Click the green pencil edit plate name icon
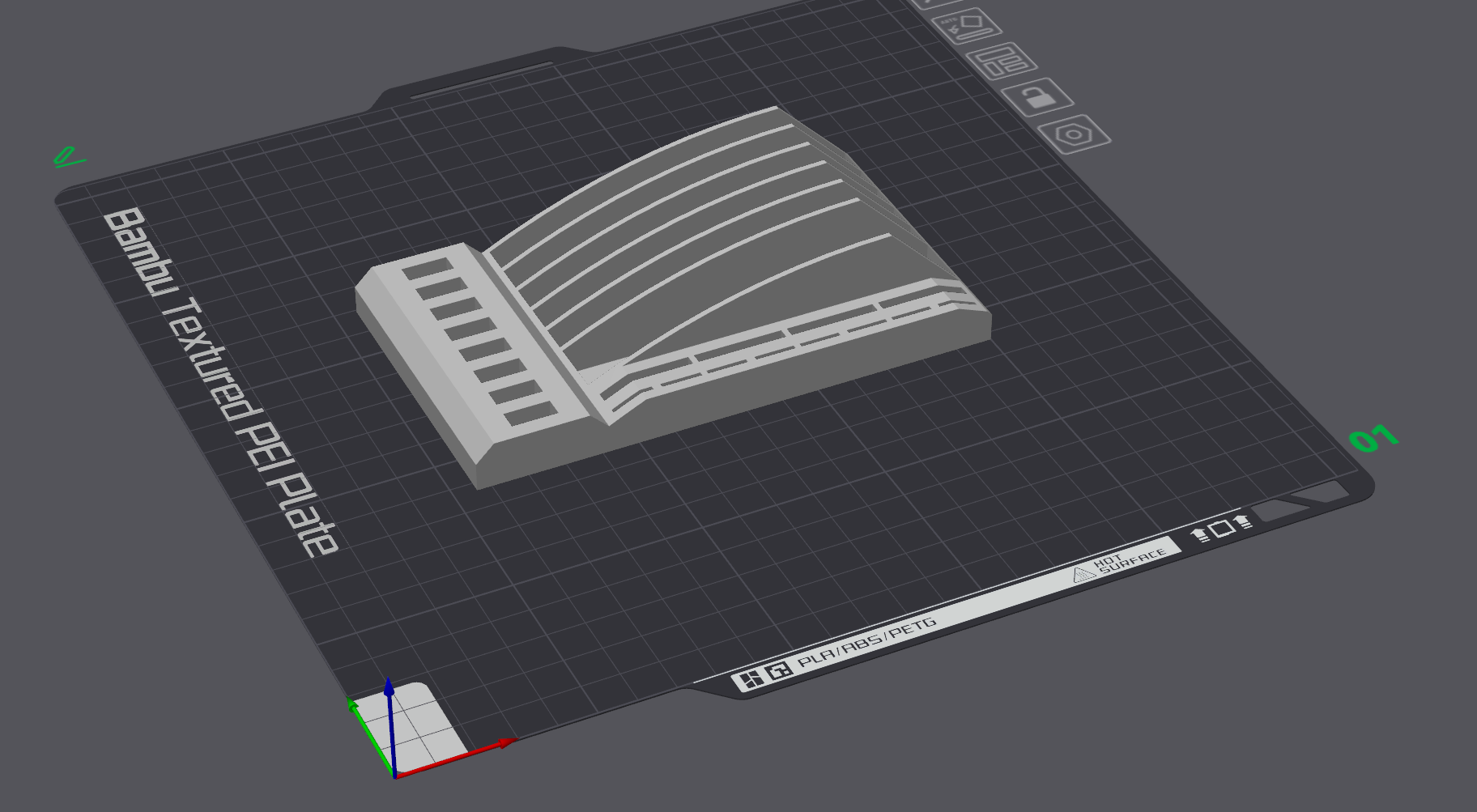 coord(67,156)
